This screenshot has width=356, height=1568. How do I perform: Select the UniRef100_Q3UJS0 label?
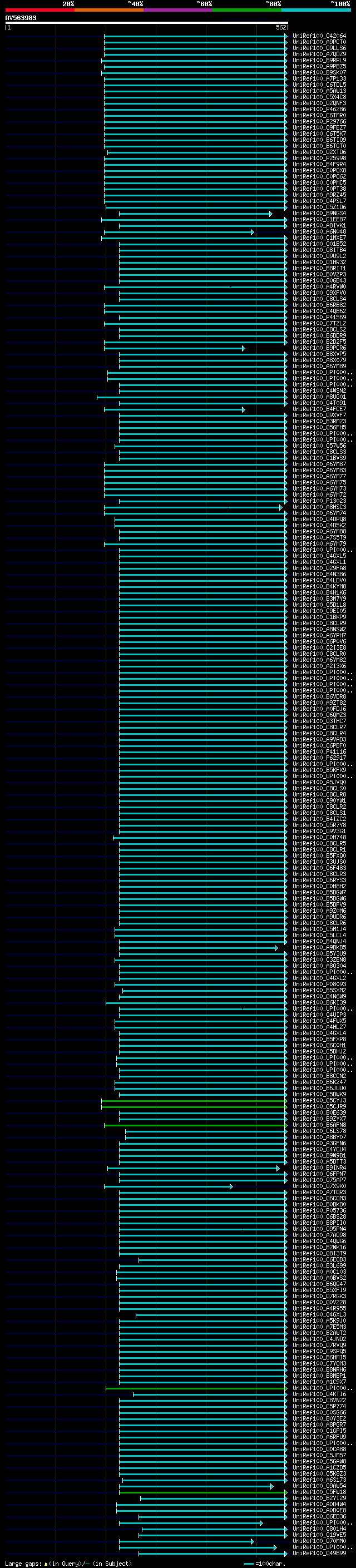(319, 862)
